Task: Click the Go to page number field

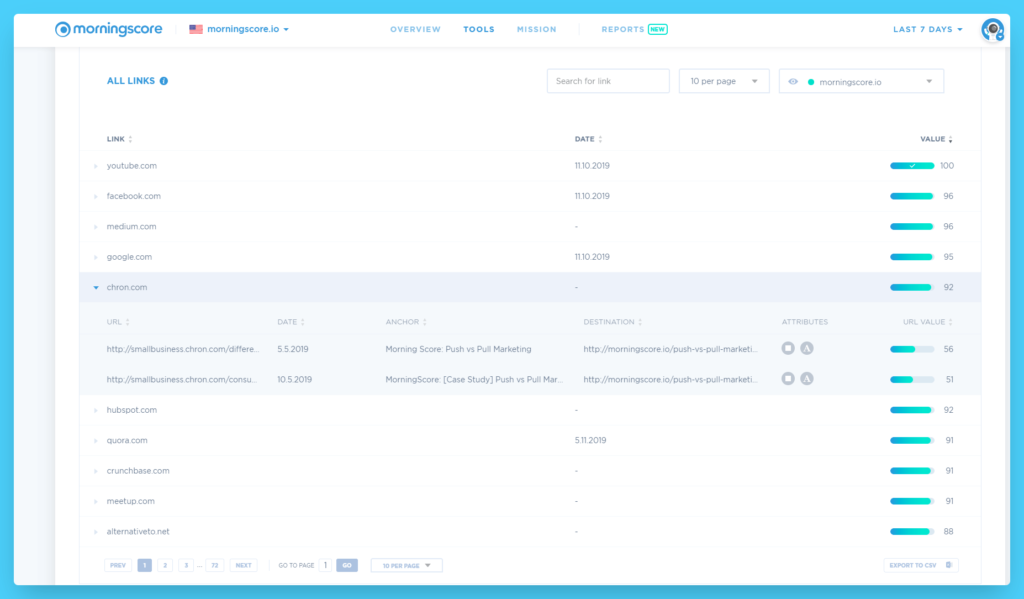Action: coord(325,565)
